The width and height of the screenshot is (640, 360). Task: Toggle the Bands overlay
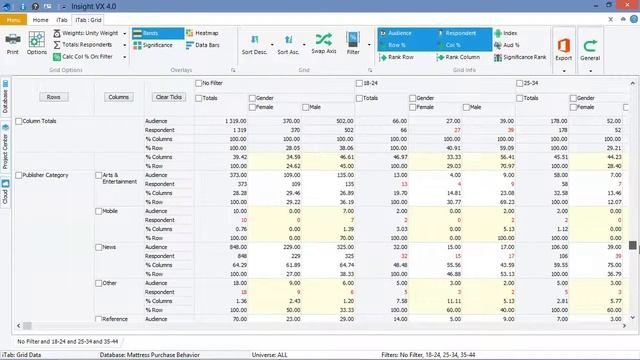[x=158, y=33]
